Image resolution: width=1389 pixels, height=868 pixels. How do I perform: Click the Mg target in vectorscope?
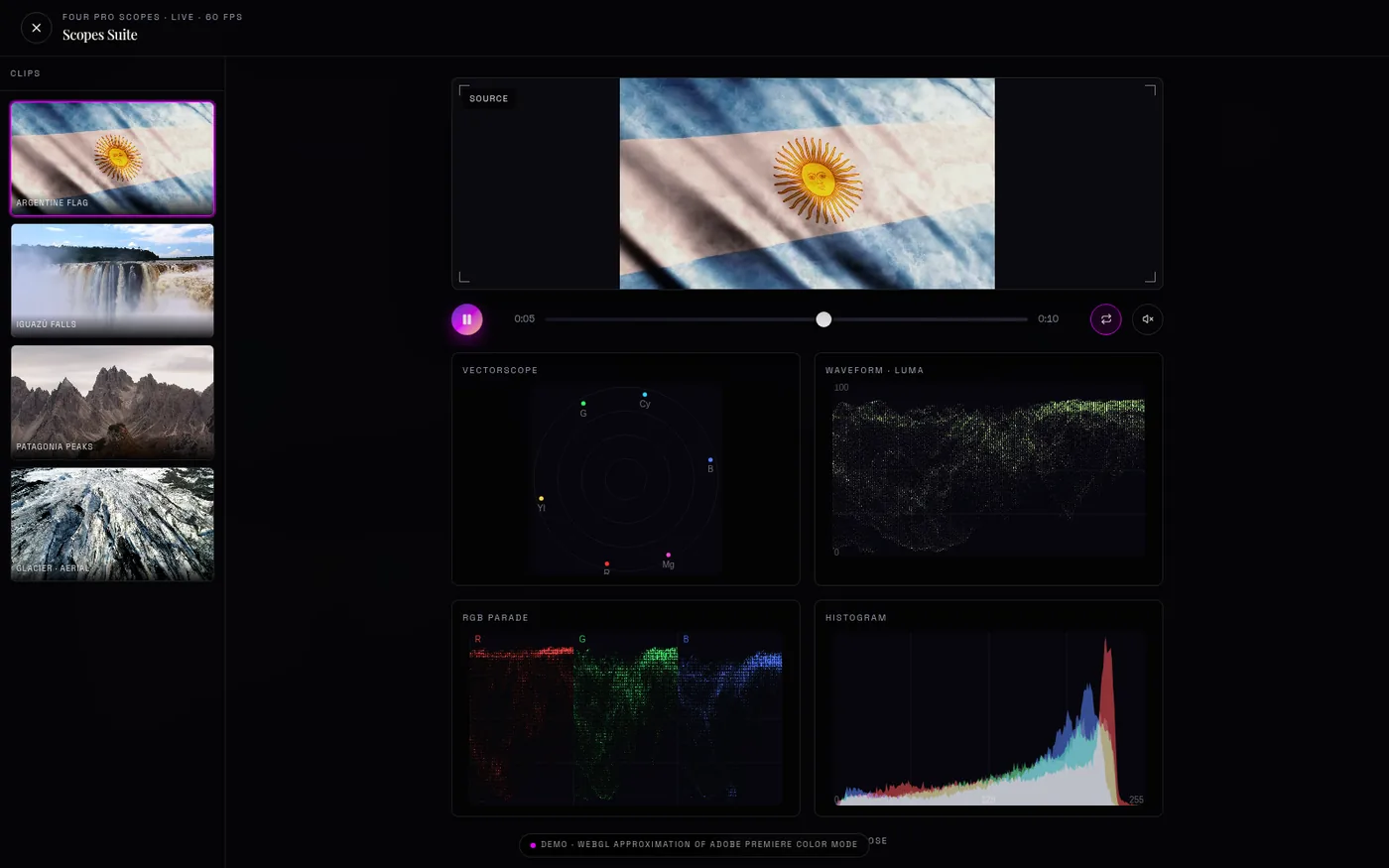(668, 560)
